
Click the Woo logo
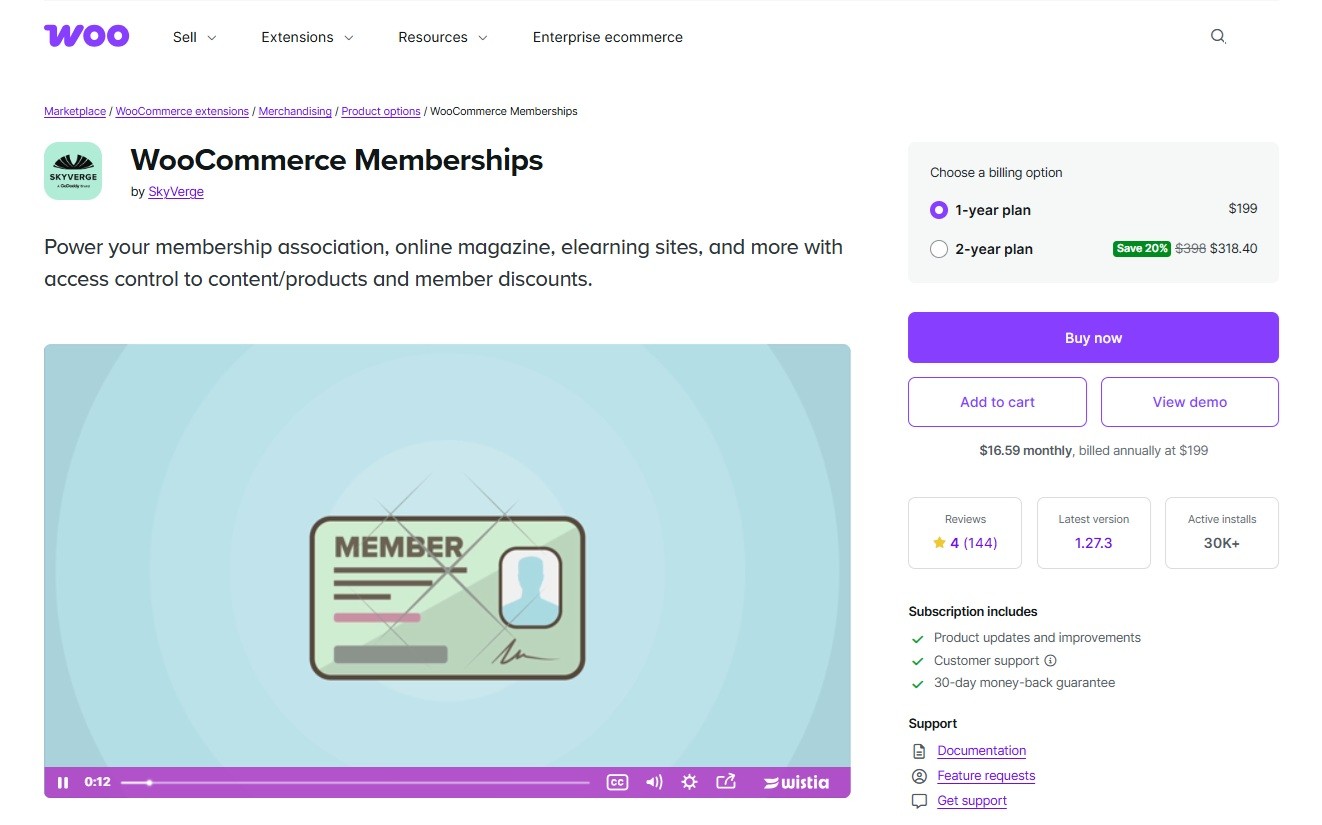click(86, 35)
